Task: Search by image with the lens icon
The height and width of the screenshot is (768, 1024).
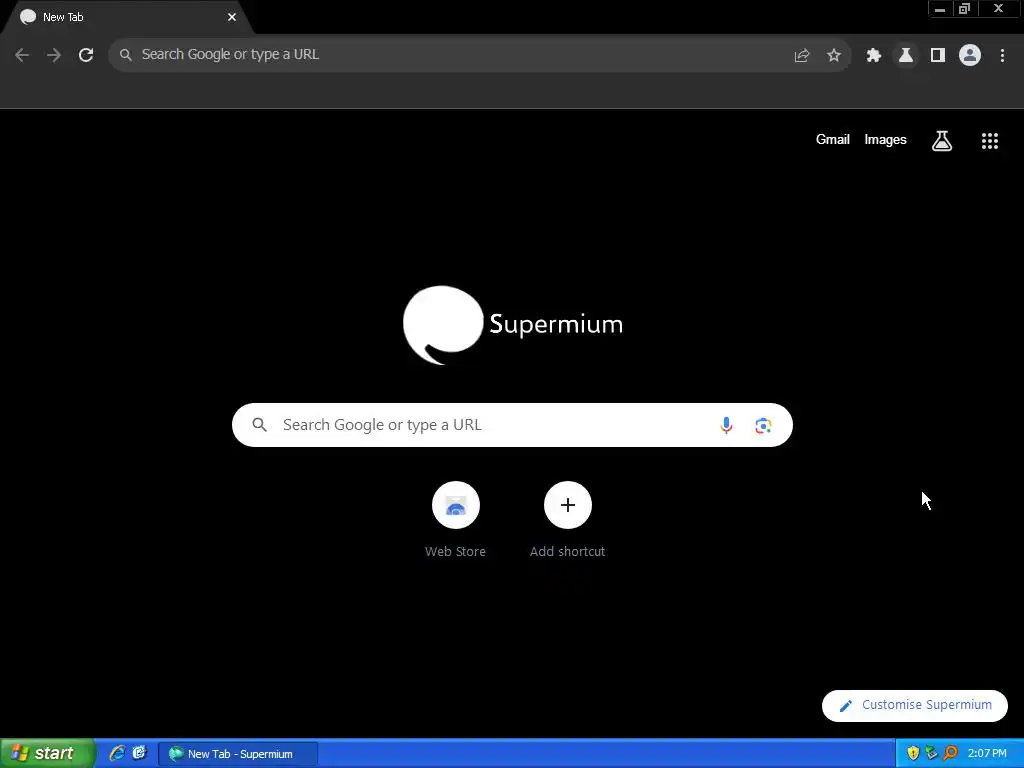Action: tap(763, 426)
